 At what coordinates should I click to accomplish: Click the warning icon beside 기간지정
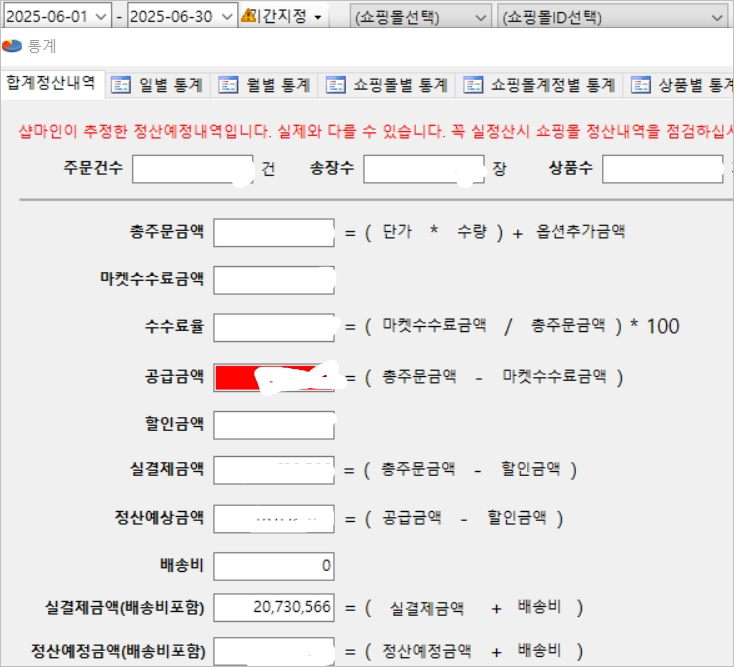(x=248, y=15)
